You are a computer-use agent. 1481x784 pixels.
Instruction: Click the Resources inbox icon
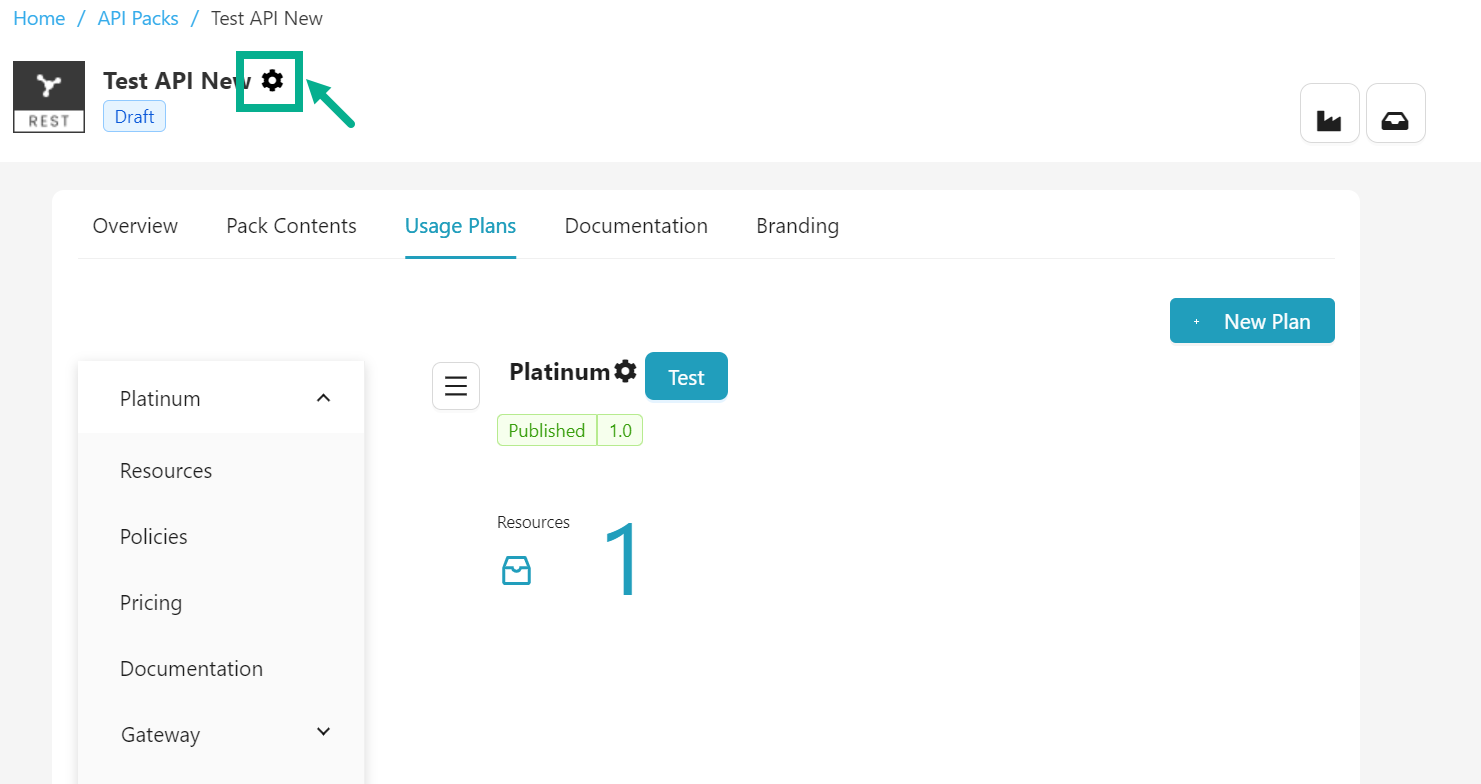pos(516,571)
